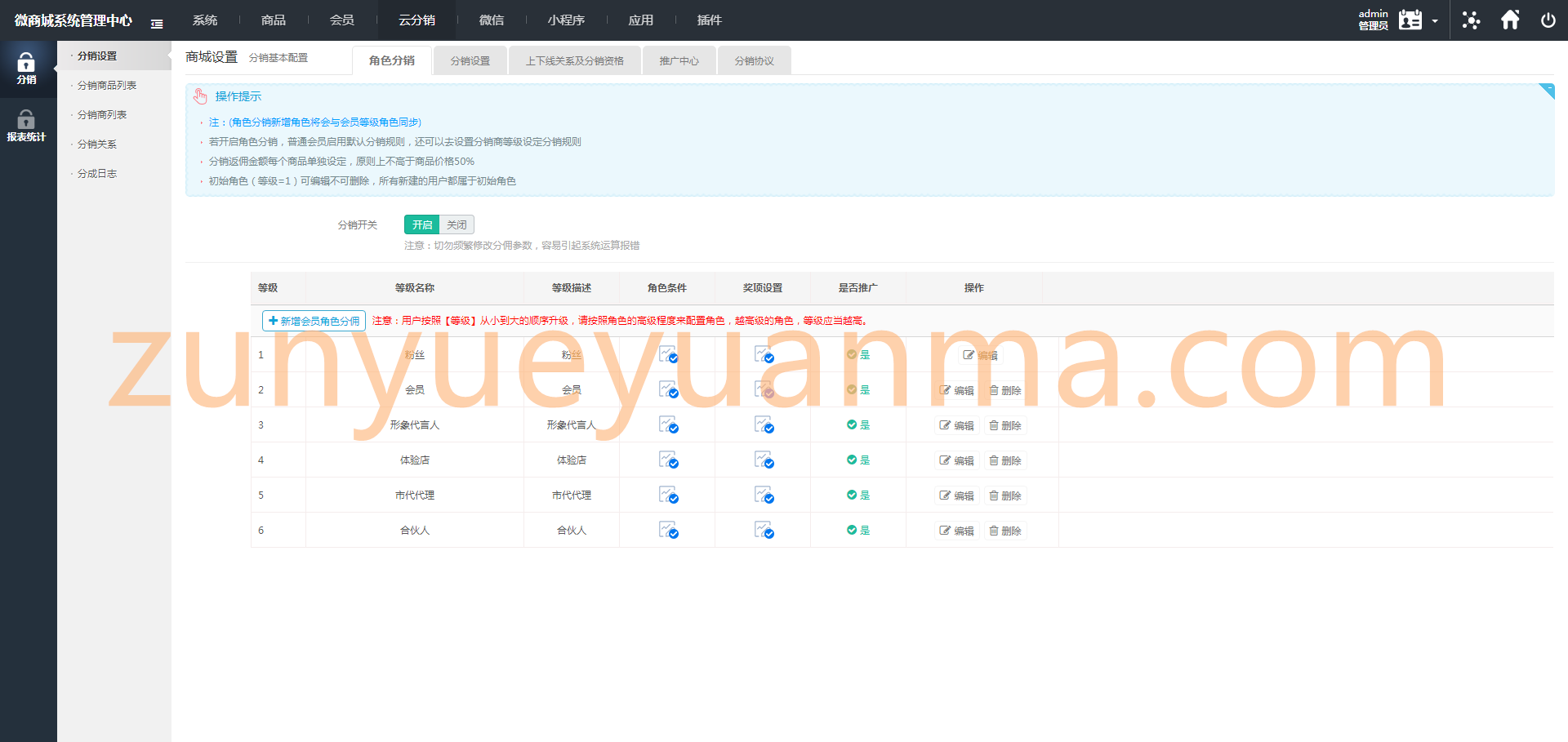Image resolution: width=1568 pixels, height=742 pixels.
Task: Open 角色条件 icon for the 会员 row
Action: pos(668,389)
